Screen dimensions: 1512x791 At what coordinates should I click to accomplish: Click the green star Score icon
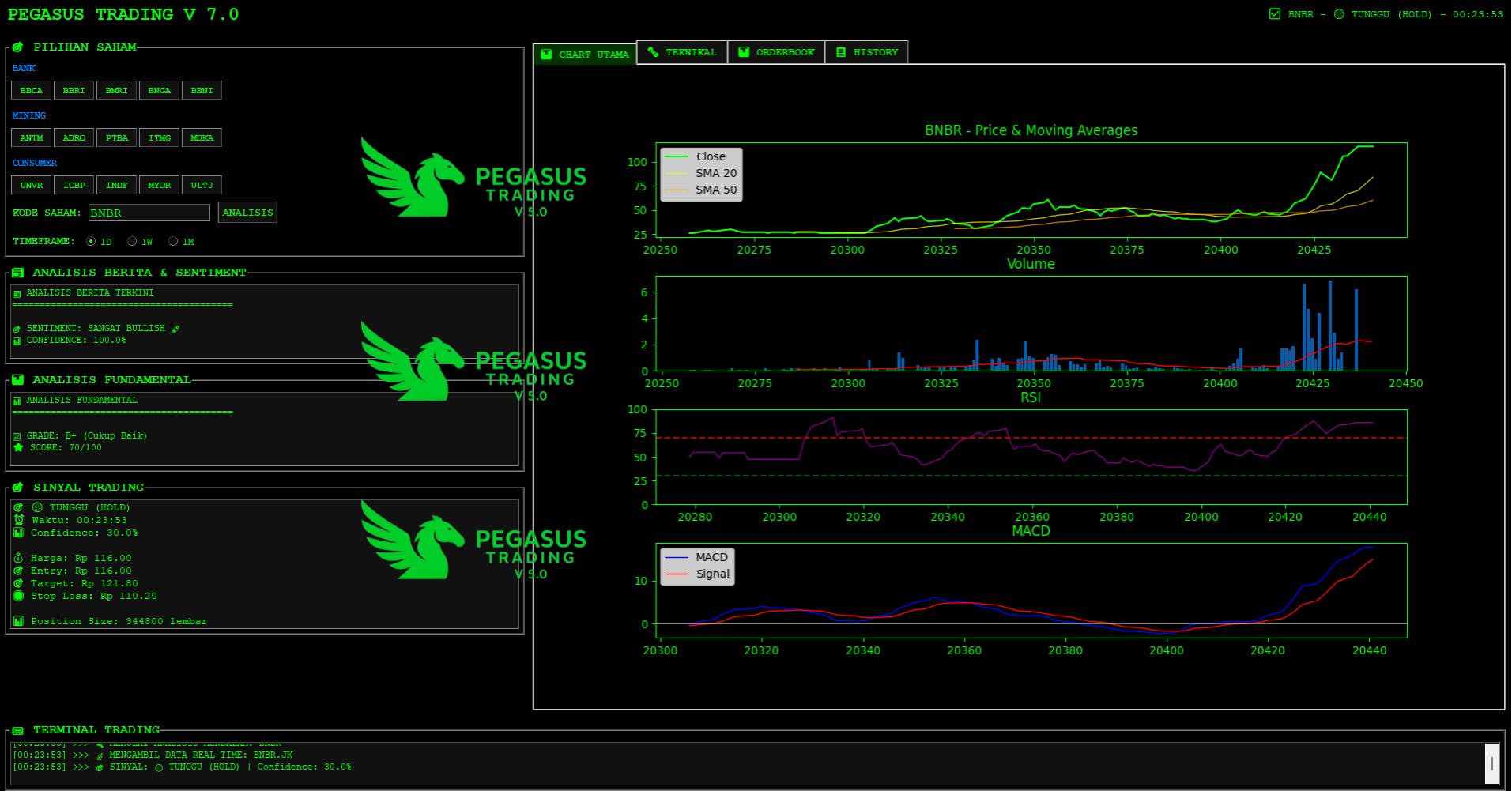click(18, 447)
